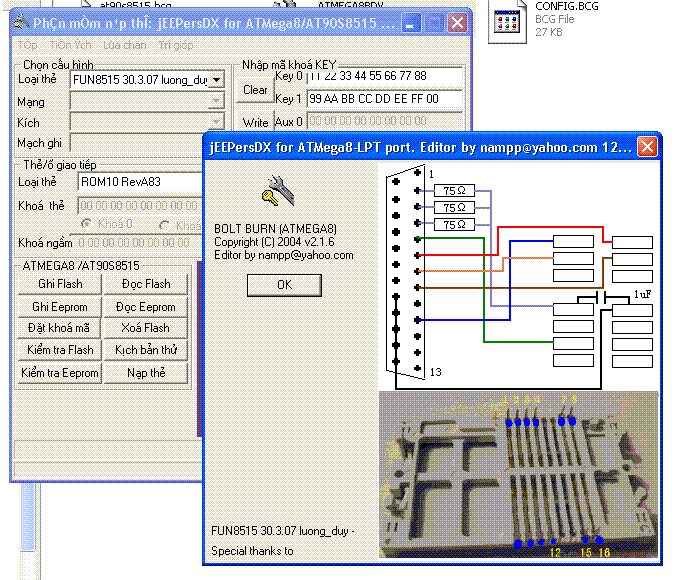Expand the Mạng dropdown
The height and width of the screenshot is (580, 675).
click(216, 101)
